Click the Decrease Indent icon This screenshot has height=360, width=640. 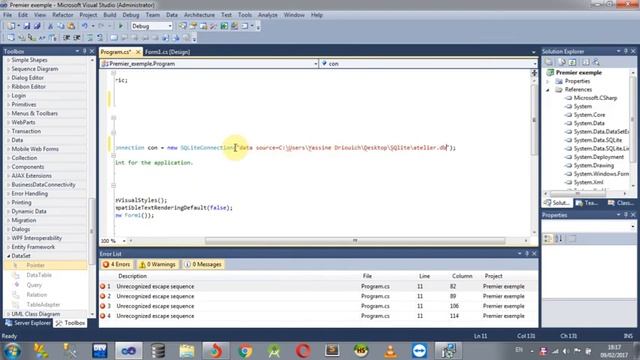(x=66, y=38)
